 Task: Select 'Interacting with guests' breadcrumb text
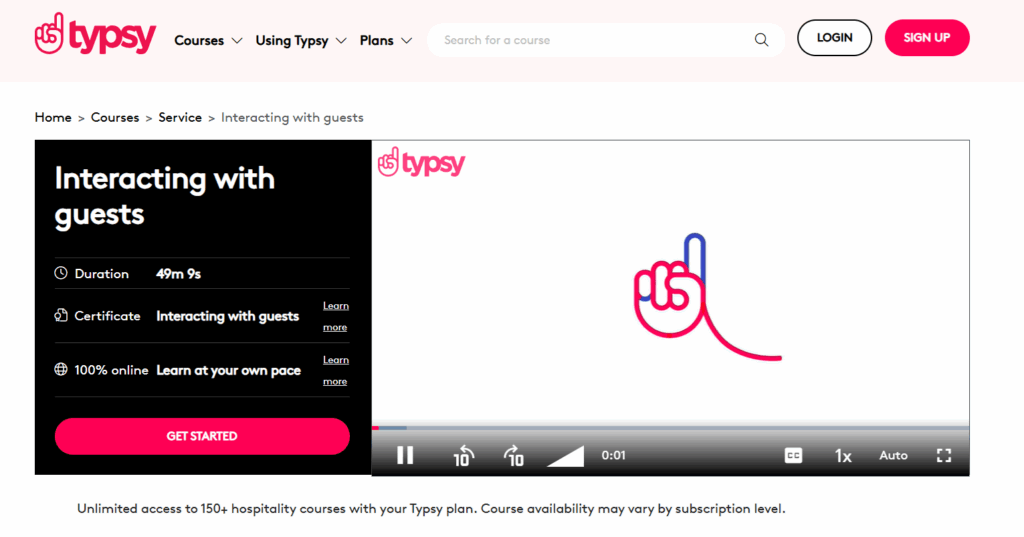[292, 118]
